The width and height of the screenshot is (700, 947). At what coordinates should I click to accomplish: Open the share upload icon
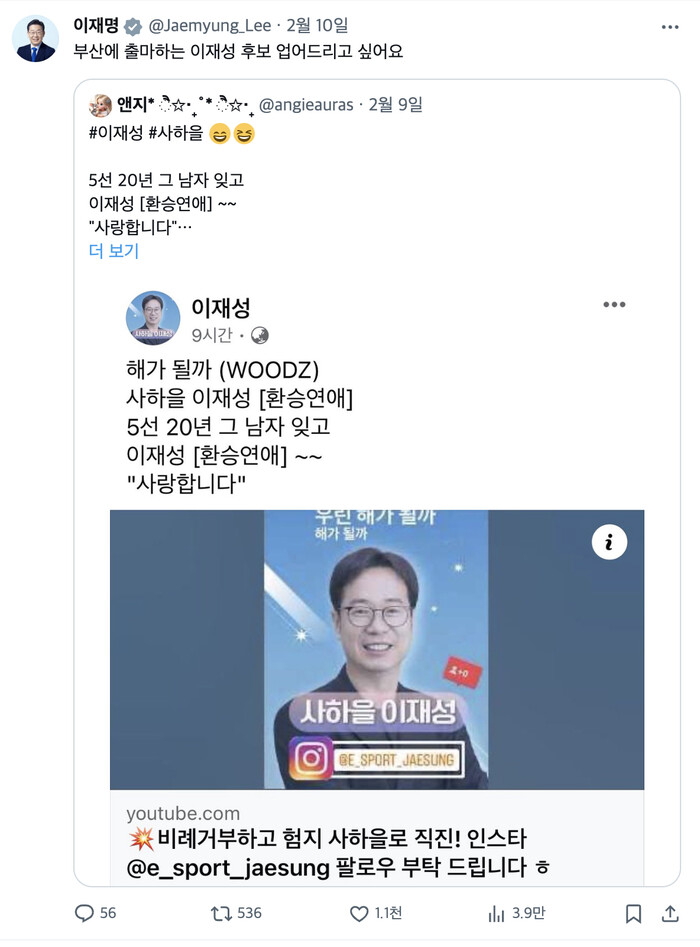point(670,913)
